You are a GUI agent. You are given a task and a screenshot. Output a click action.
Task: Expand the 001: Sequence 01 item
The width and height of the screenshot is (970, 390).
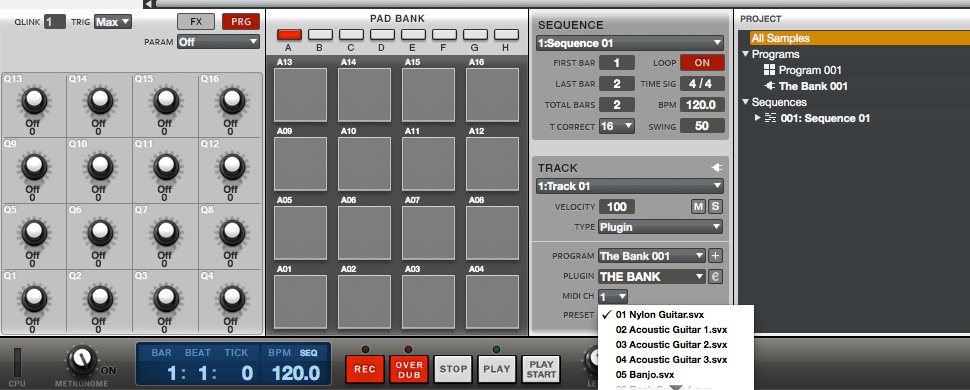coord(758,118)
